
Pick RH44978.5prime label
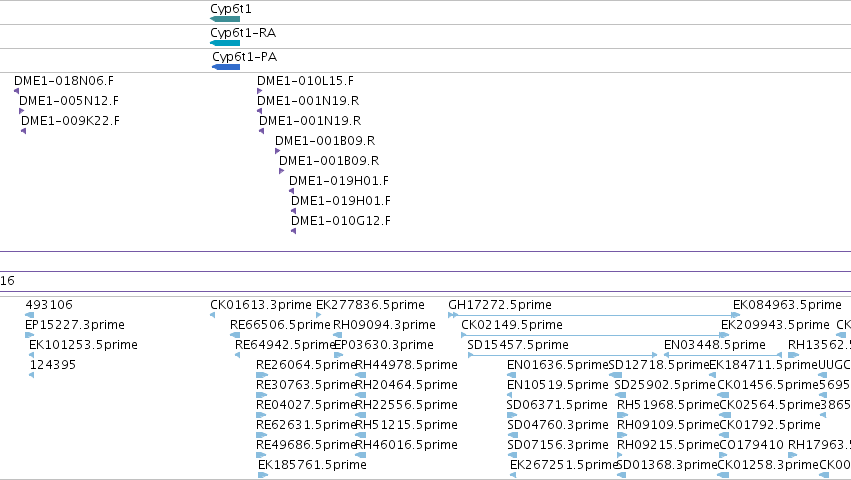point(407,365)
